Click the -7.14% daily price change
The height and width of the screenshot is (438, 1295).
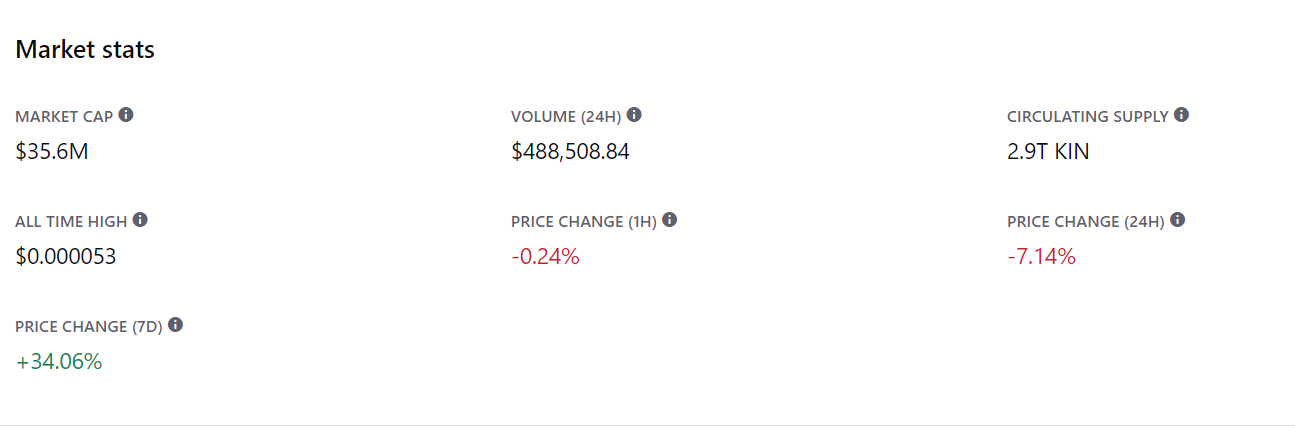pos(1041,257)
